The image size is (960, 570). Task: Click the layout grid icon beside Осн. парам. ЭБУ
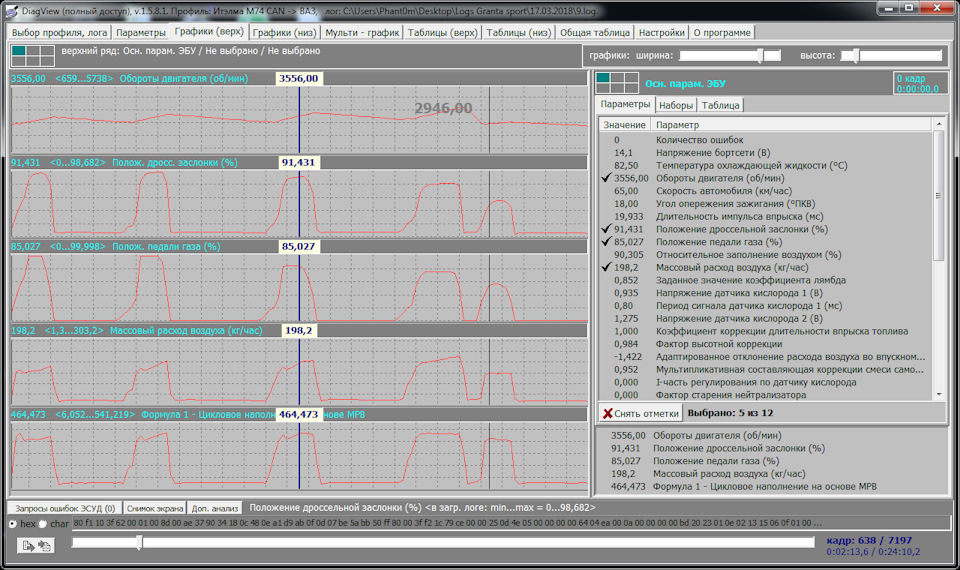(616, 83)
